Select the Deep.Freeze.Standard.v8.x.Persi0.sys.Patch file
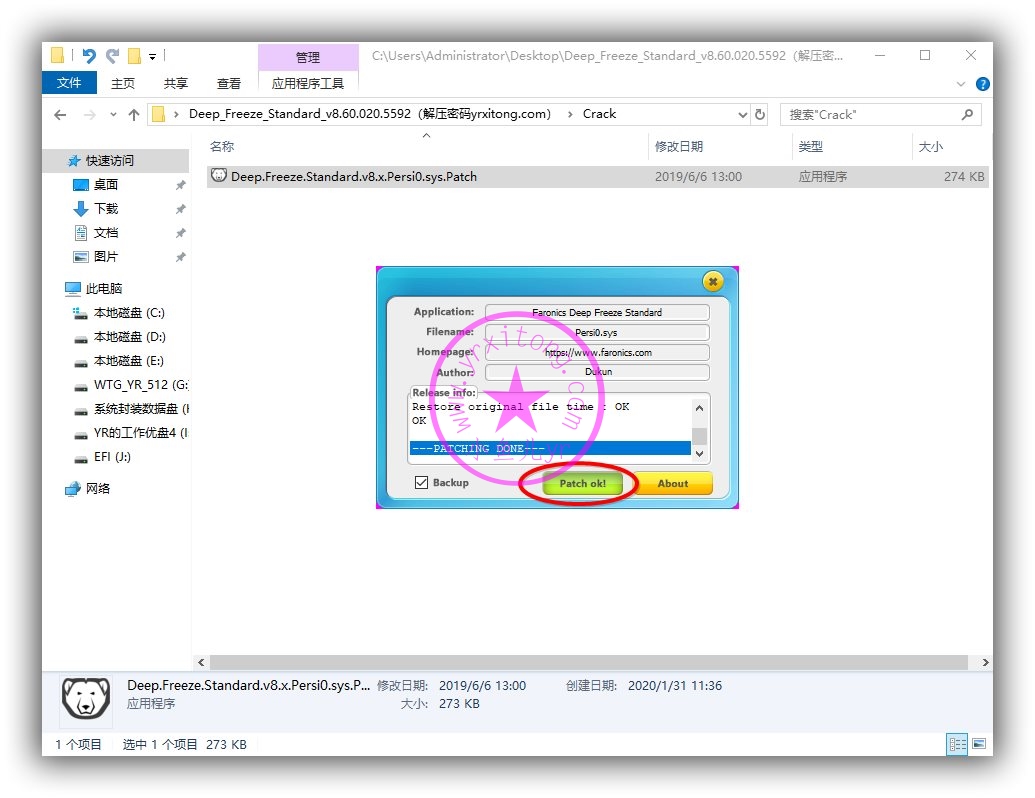This screenshot has height=798, width=1035. coord(597,176)
